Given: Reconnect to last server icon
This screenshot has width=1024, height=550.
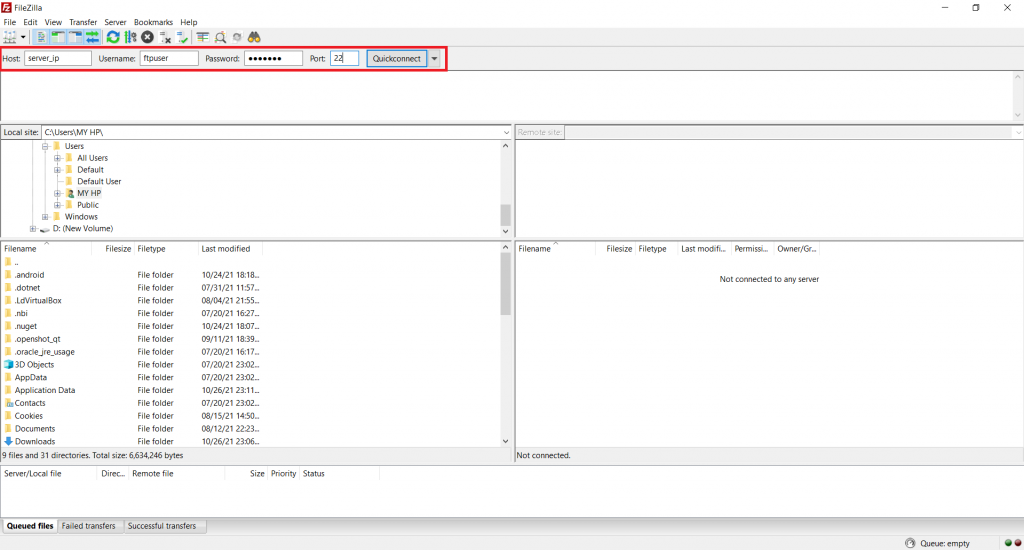Looking at the screenshot, I should 182,37.
